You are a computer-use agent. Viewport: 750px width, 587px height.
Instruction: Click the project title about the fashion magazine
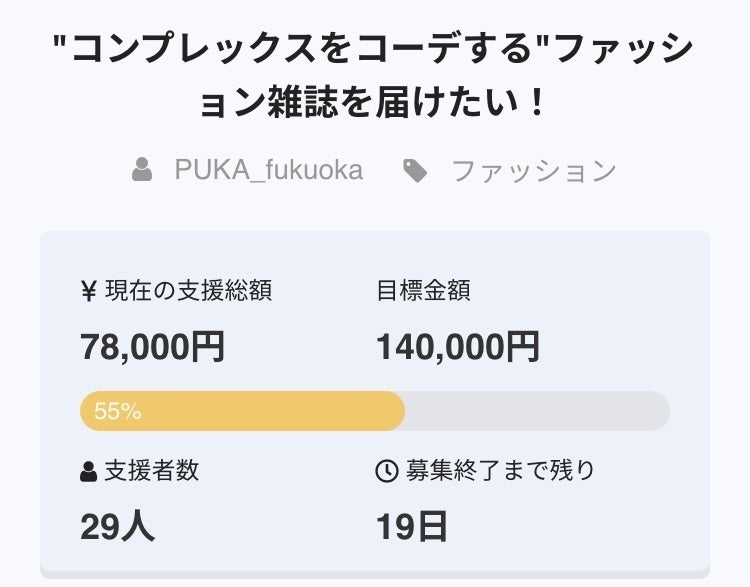374,48
